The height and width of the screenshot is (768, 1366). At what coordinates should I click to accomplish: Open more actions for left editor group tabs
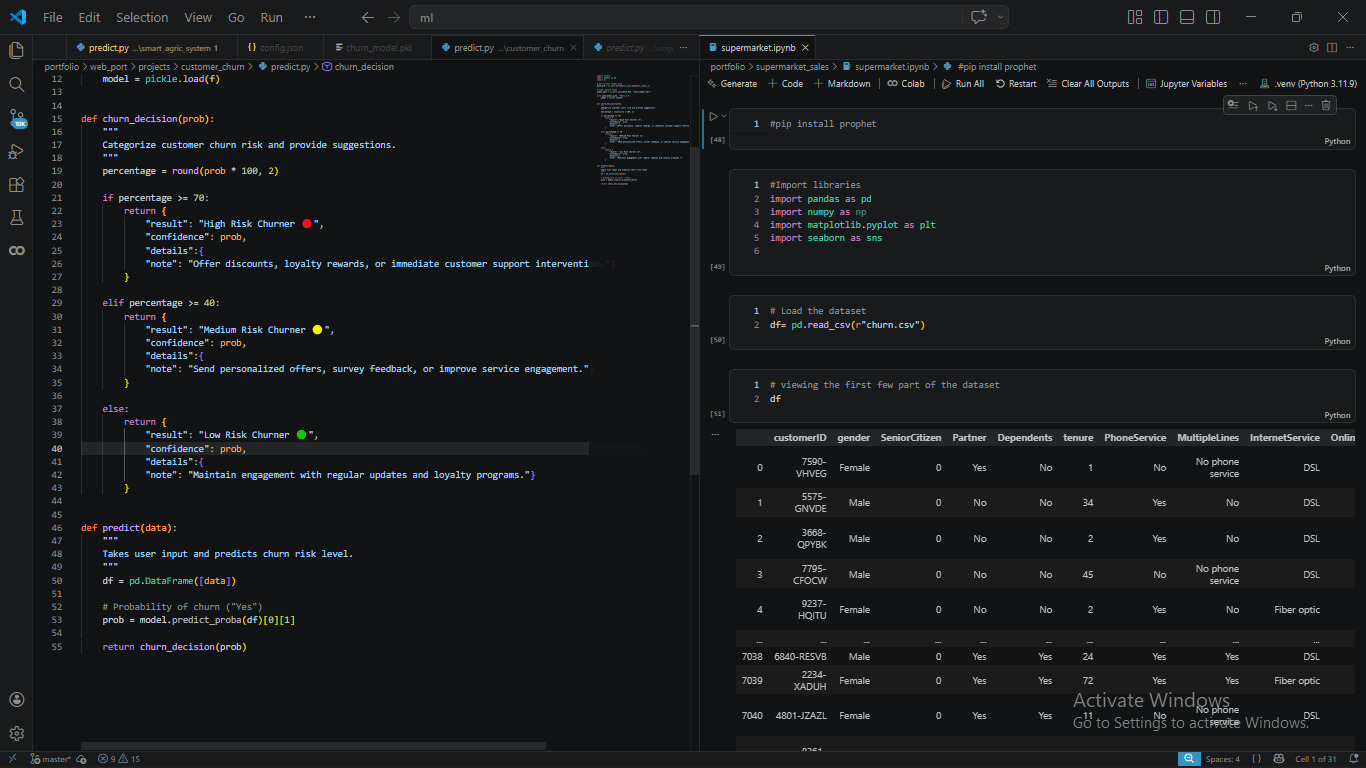click(x=682, y=47)
